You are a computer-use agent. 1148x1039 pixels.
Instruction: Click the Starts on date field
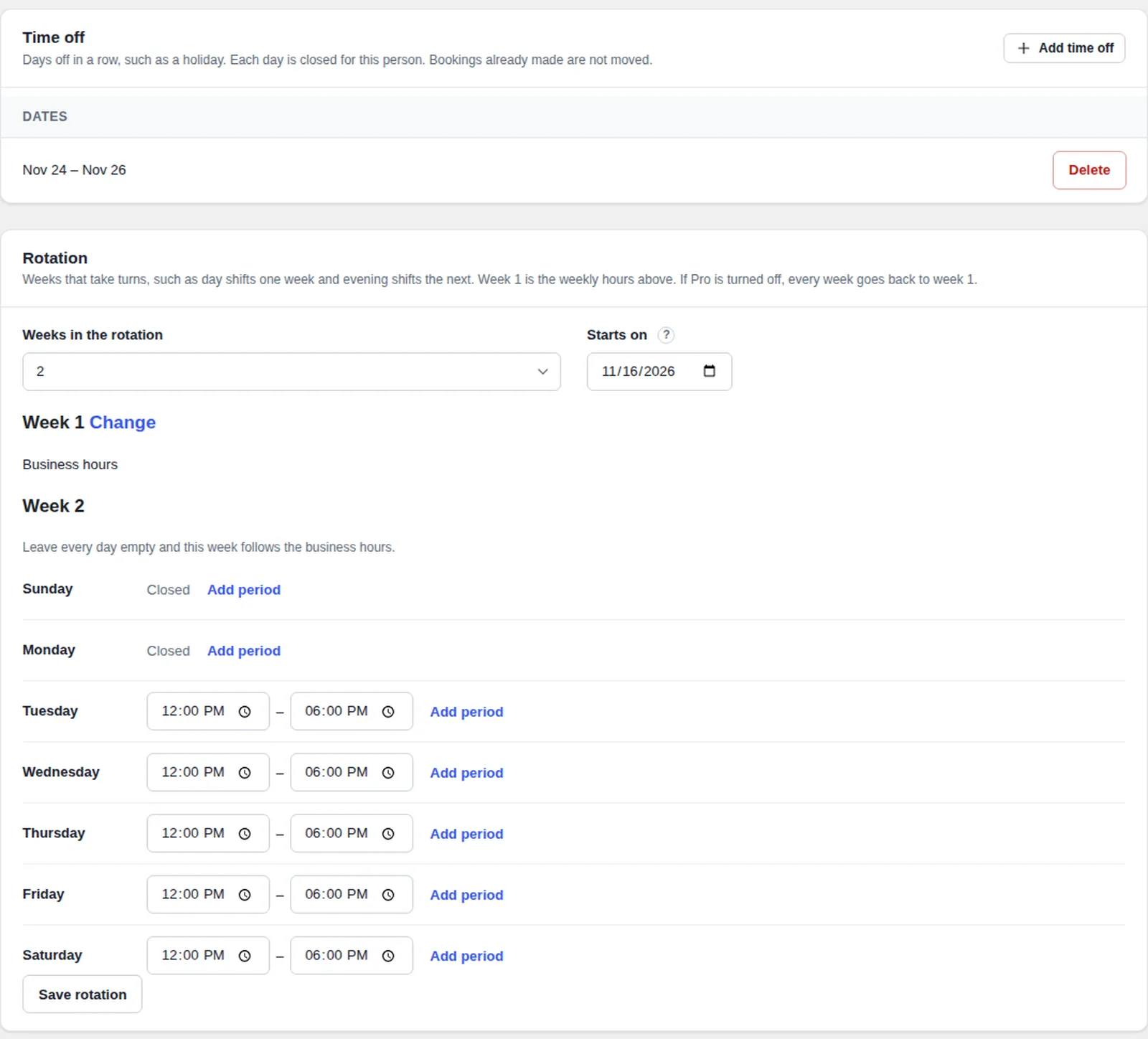coord(659,372)
